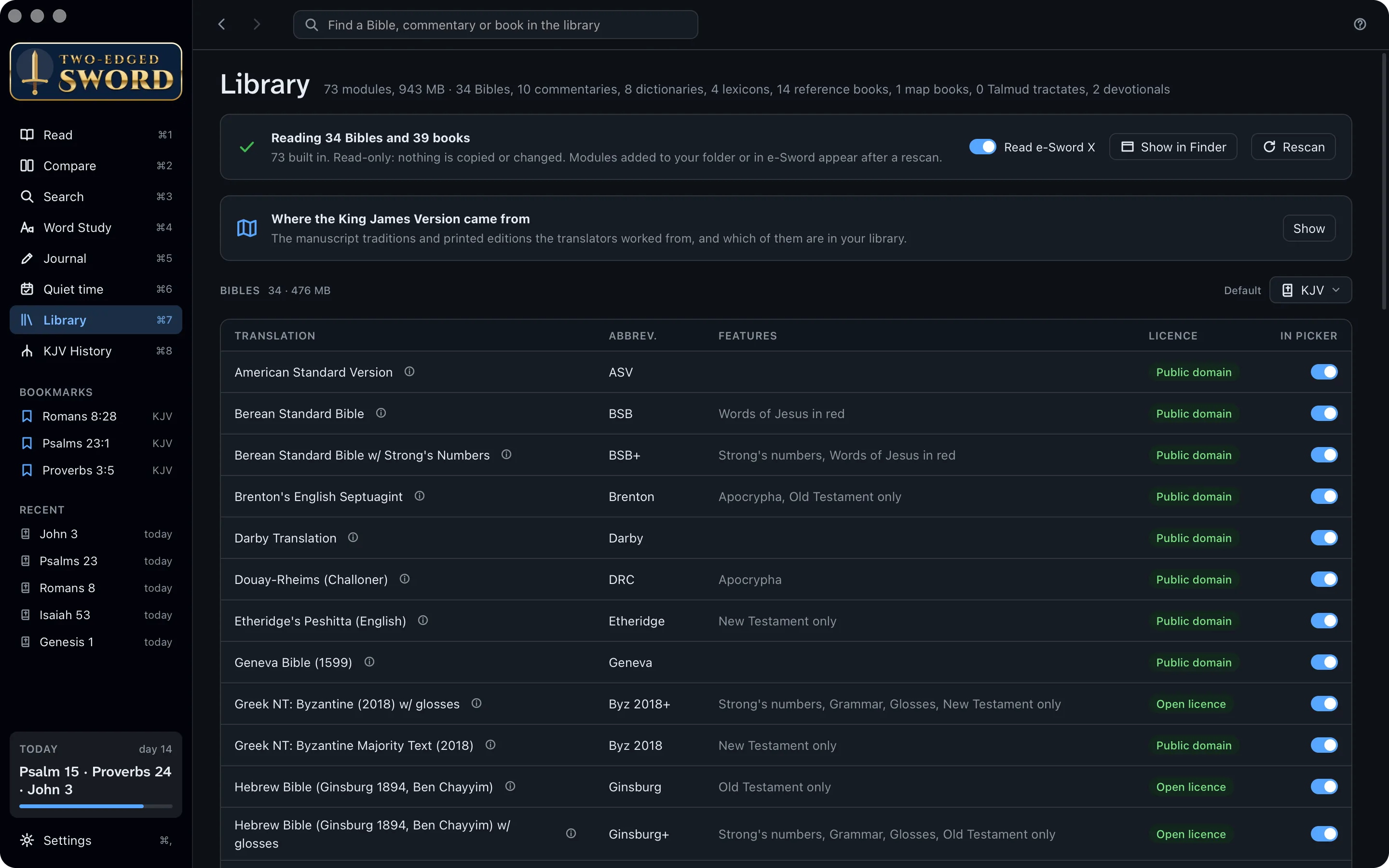
Task: Open Psalms 23:1 bookmark
Action: [x=96, y=443]
